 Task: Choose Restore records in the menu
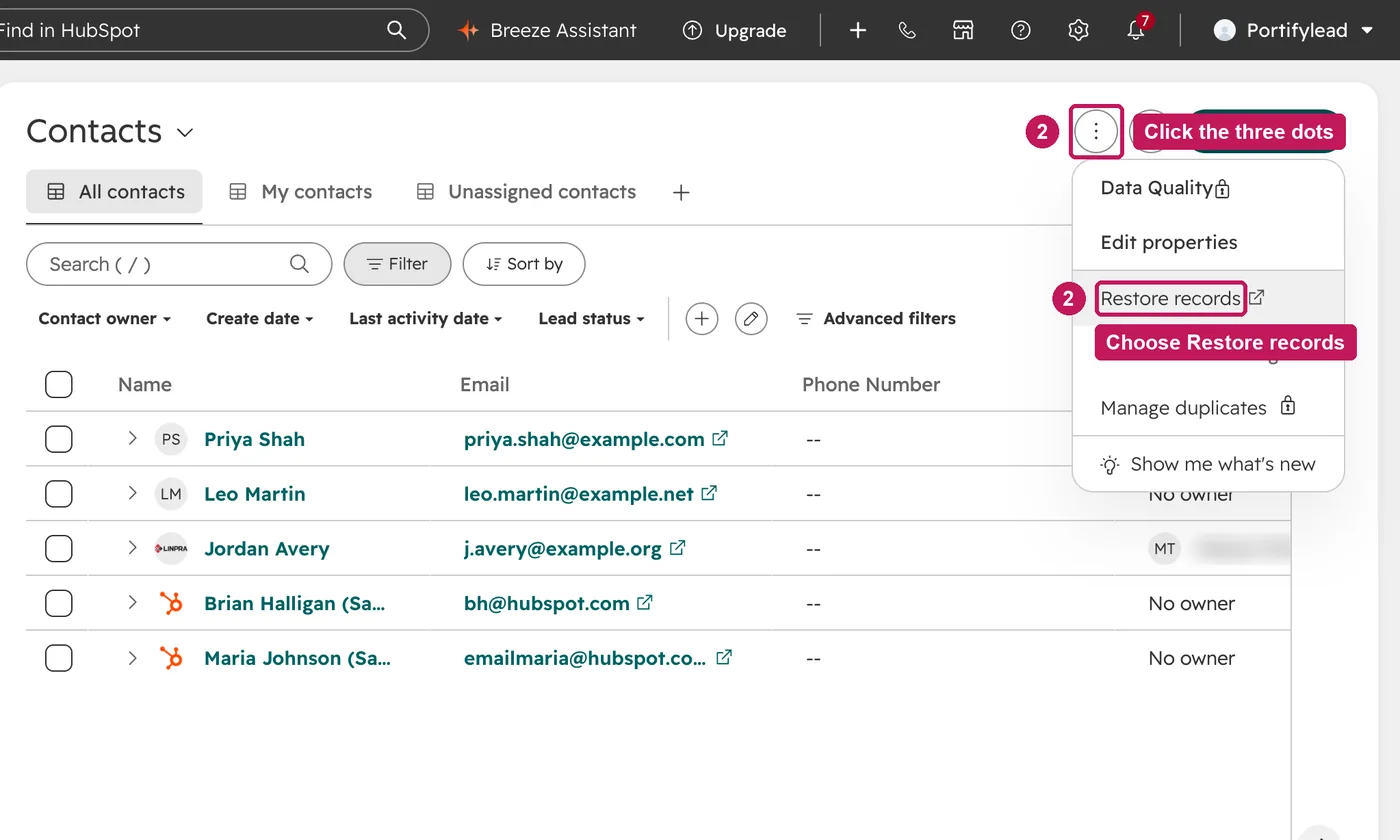coord(1170,298)
